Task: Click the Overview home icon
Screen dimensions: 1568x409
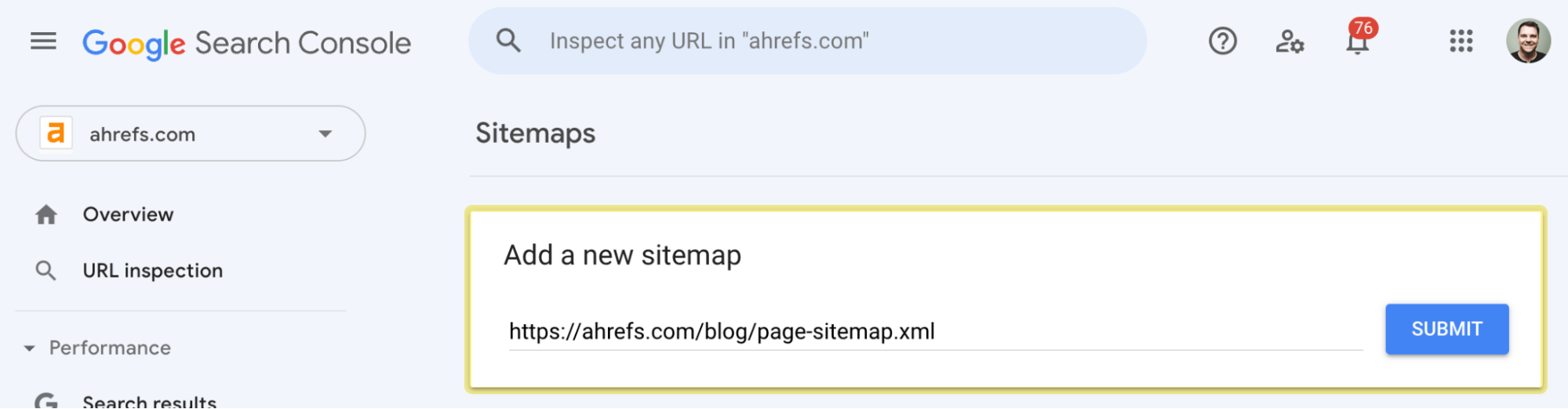Action: [x=46, y=214]
